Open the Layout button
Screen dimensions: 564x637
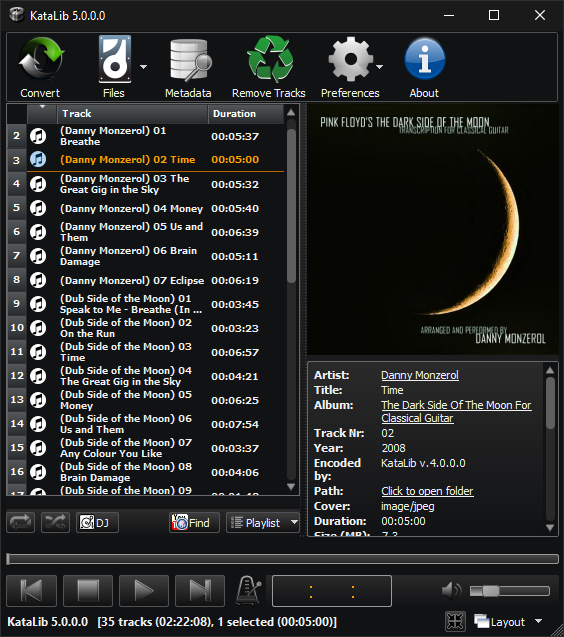(x=500, y=622)
